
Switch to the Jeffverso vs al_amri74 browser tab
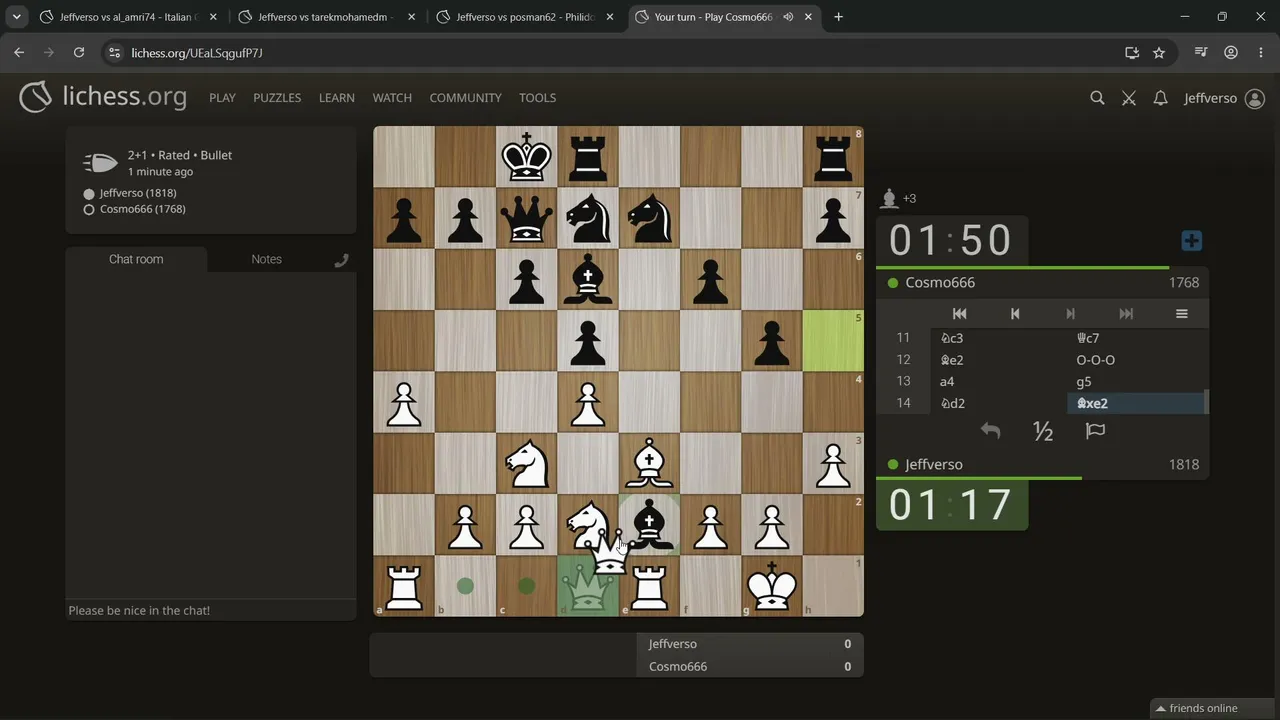(129, 17)
